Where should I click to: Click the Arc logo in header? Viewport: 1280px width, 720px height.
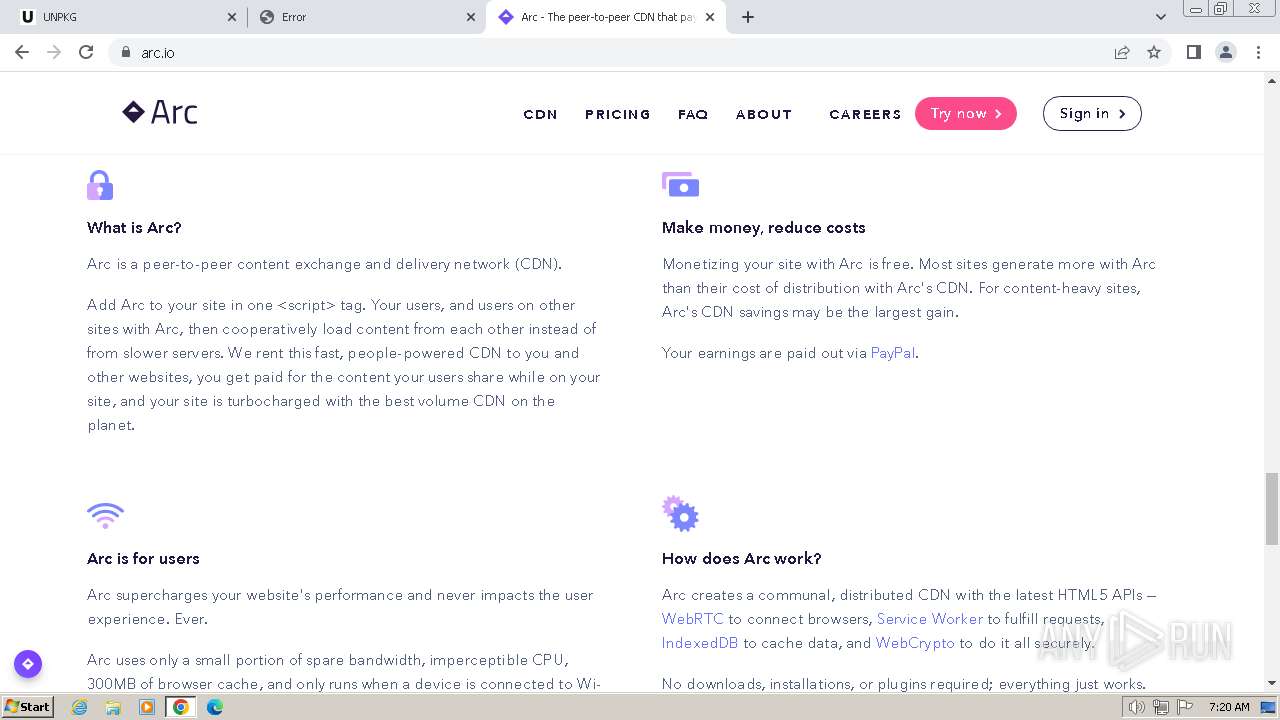click(160, 113)
